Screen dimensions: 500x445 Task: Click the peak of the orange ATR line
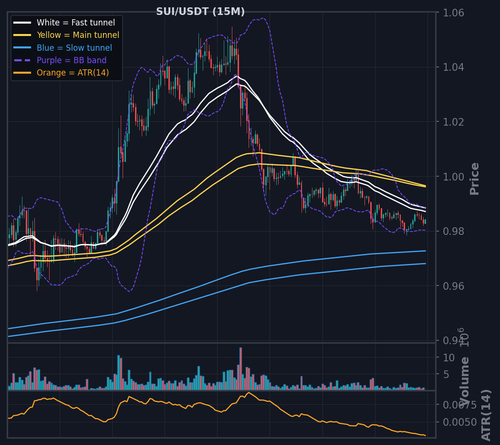pos(248,393)
